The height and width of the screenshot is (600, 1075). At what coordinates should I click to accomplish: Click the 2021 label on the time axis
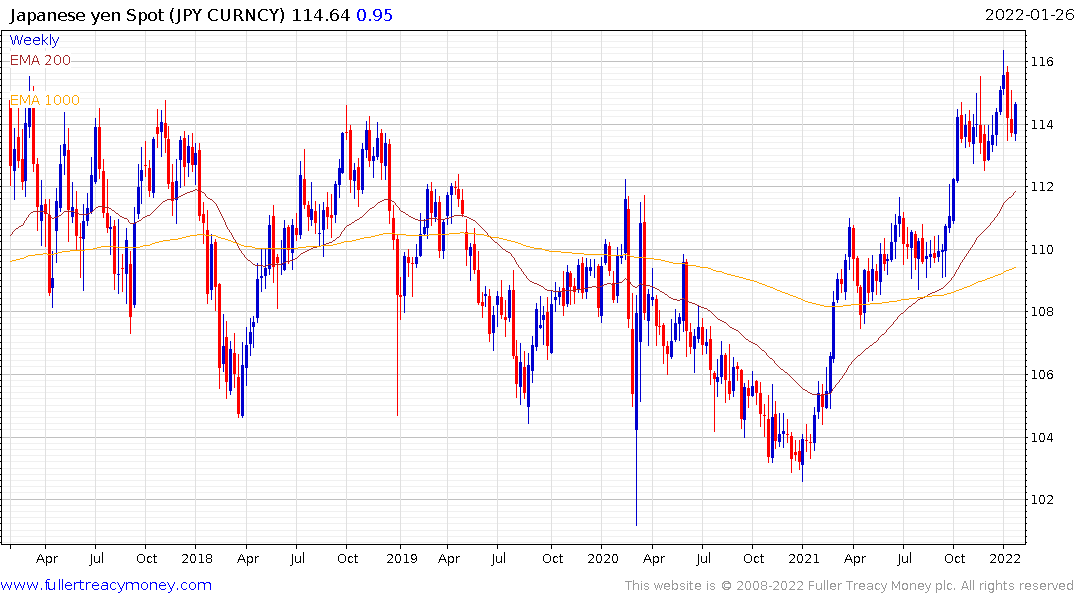[x=806, y=559]
